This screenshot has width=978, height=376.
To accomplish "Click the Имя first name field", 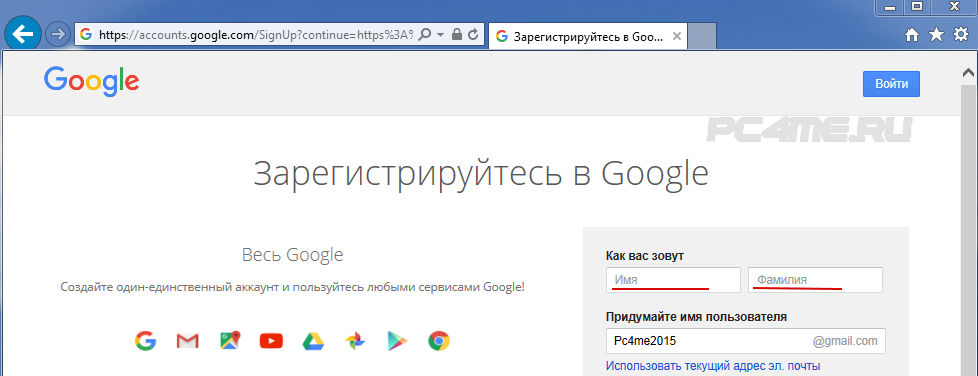I will (x=673, y=280).
